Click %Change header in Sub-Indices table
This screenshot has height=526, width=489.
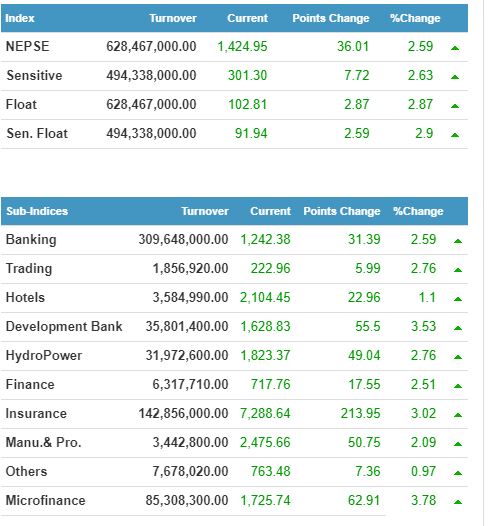pyautogui.click(x=418, y=211)
